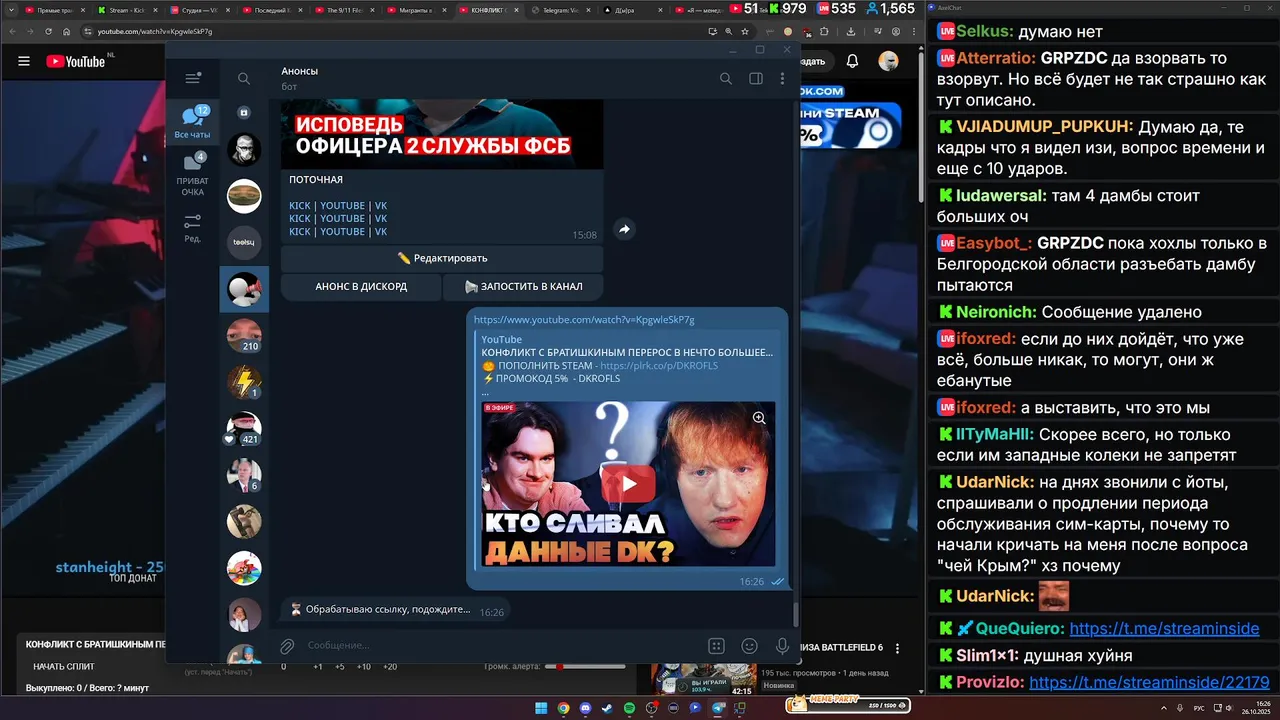Open chat with lightning bolt avatar
This screenshot has width=1280, height=720.
tap(244, 382)
